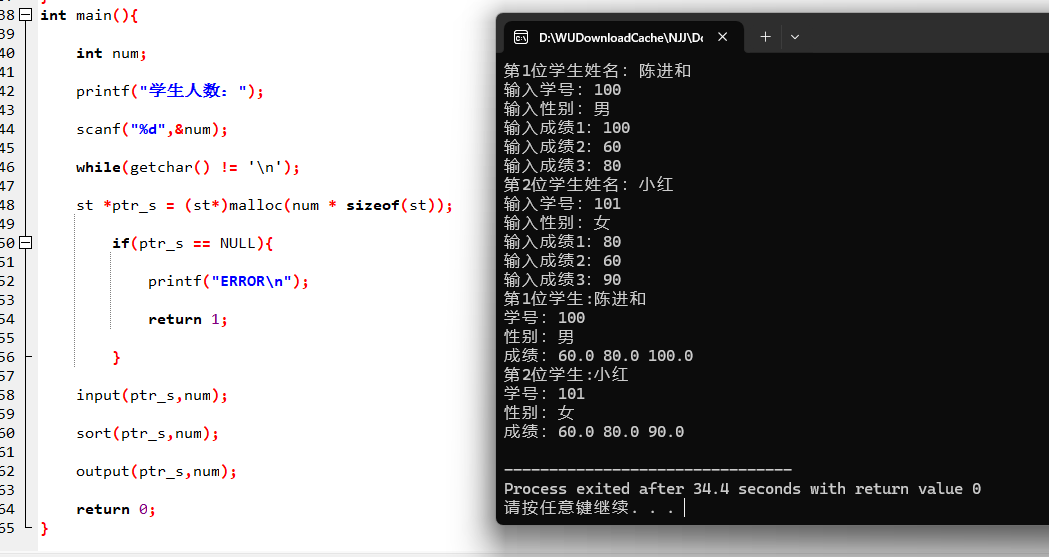Click the 'return 0;' line
Image resolution: width=1049 pixels, height=557 pixels.
(x=116, y=510)
